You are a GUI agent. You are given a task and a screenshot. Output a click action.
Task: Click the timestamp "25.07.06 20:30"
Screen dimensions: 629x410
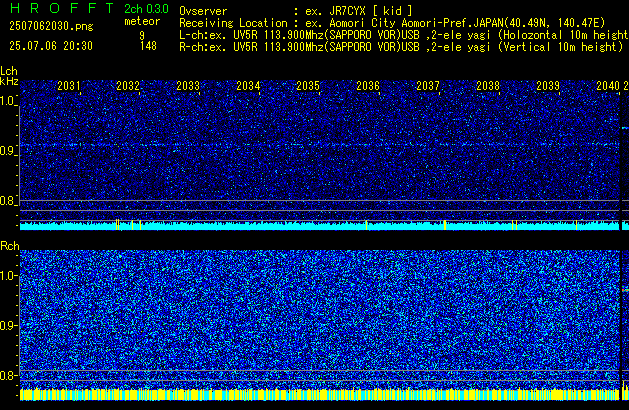(51, 46)
